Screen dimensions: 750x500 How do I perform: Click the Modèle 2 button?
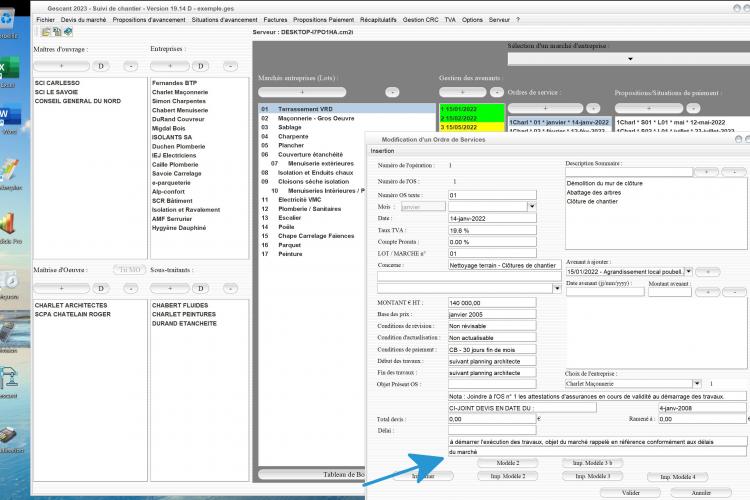[x=507, y=463]
